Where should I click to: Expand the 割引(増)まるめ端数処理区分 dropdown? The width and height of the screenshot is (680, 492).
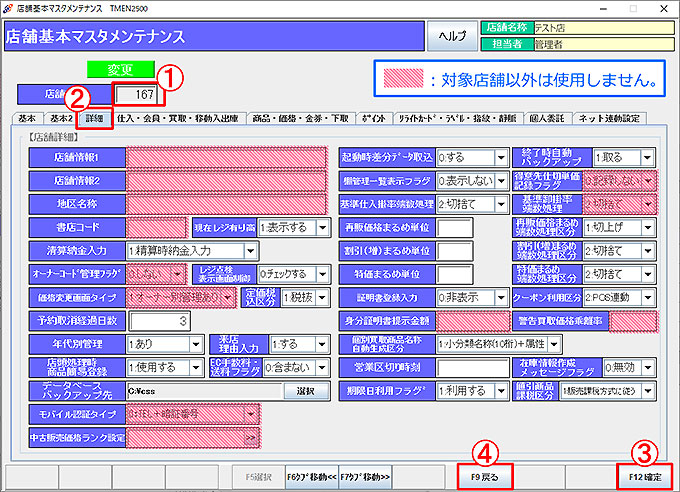(x=648, y=251)
